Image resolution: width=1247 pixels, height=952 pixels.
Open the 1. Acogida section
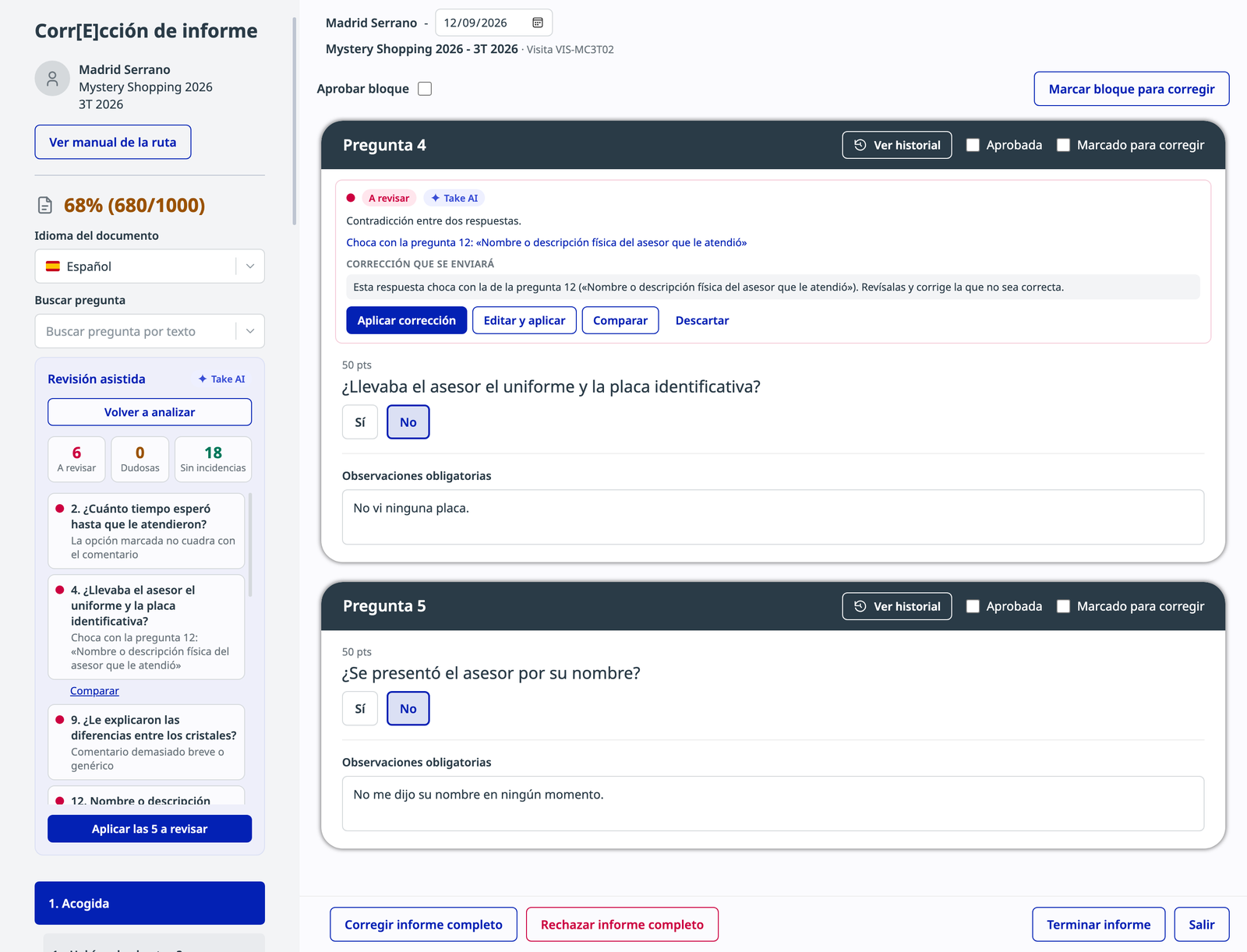(150, 904)
